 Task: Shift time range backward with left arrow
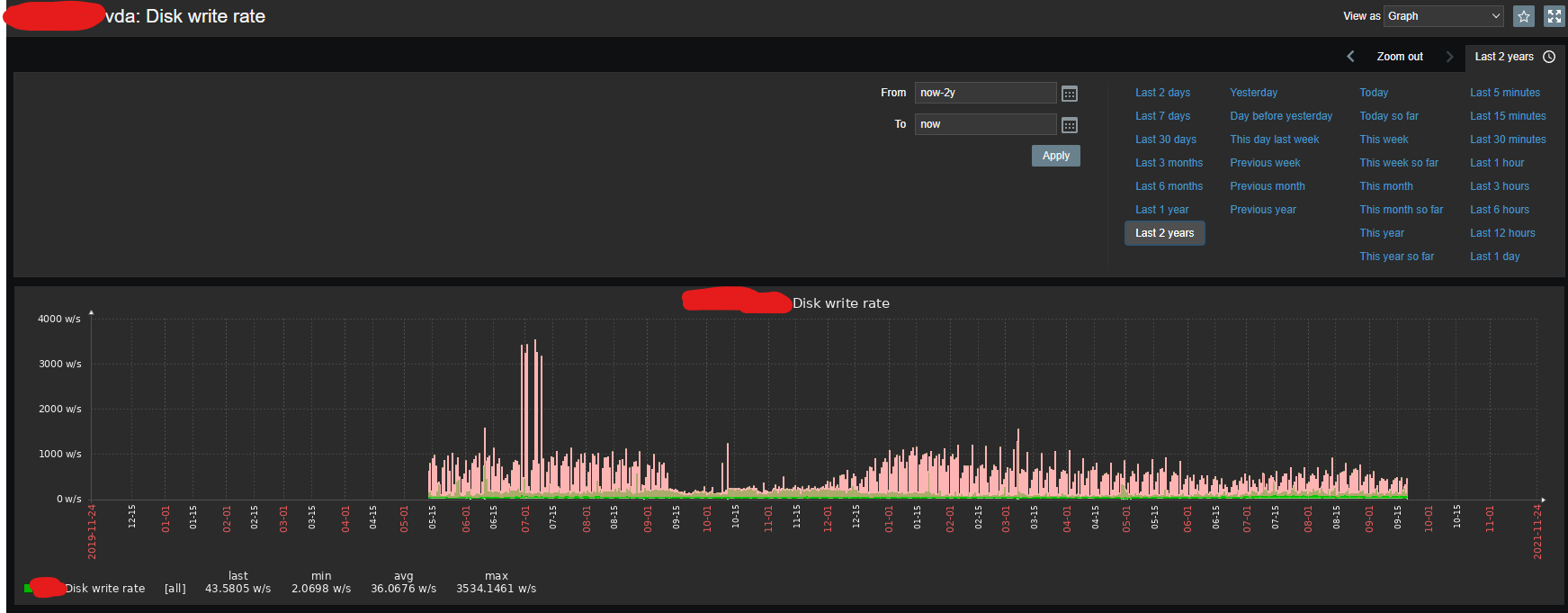[1350, 57]
